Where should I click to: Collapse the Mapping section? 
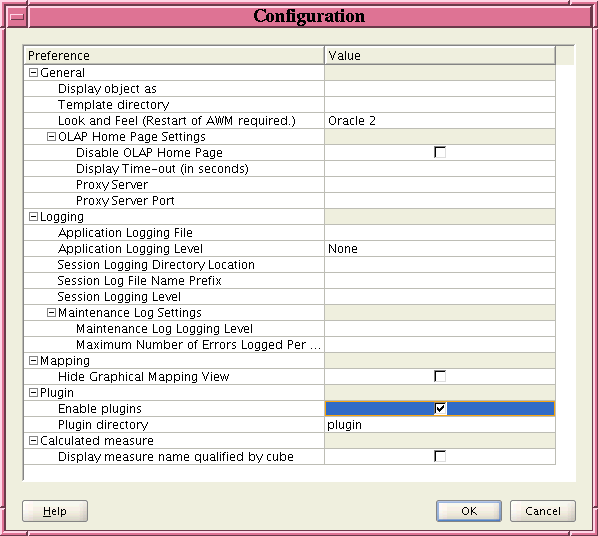pyautogui.click(x=34, y=361)
